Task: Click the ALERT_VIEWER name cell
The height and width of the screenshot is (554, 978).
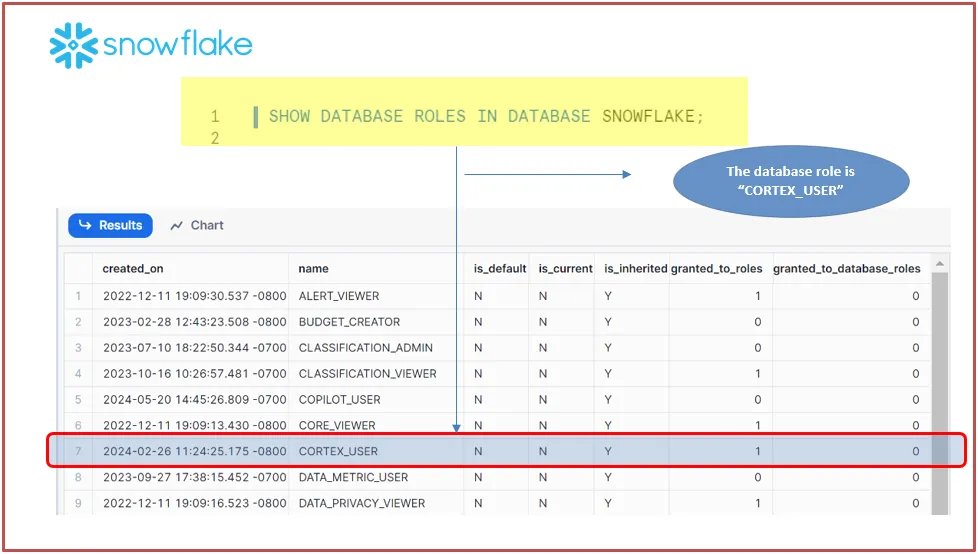Action: coord(339,296)
